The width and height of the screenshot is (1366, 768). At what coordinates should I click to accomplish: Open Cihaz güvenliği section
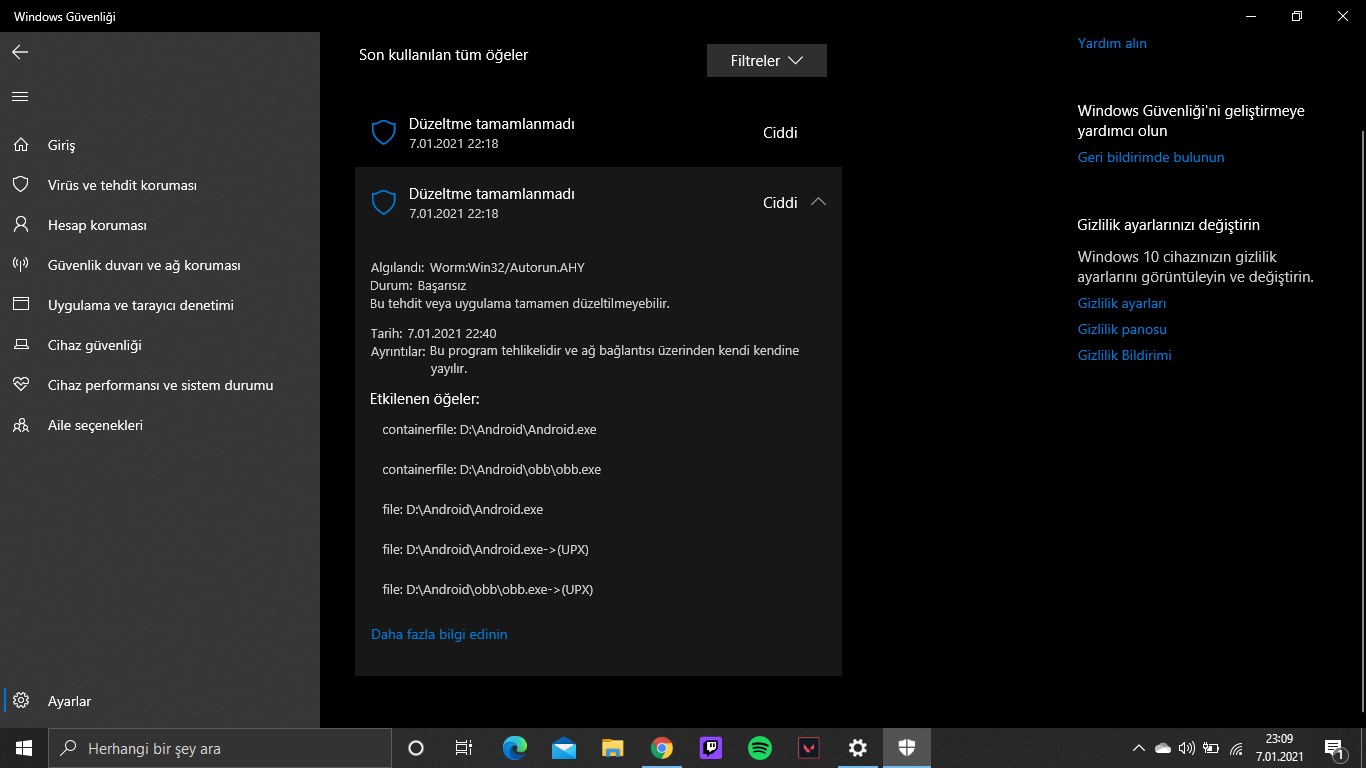pos(160,345)
